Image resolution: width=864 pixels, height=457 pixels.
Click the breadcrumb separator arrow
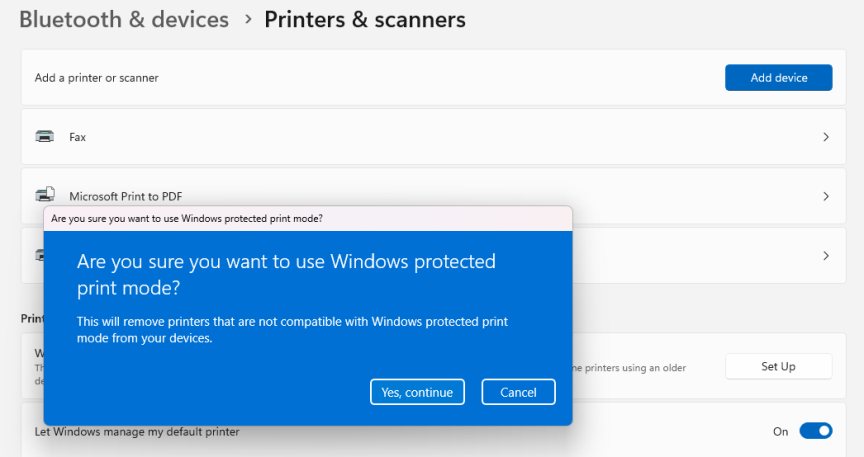coord(249,19)
